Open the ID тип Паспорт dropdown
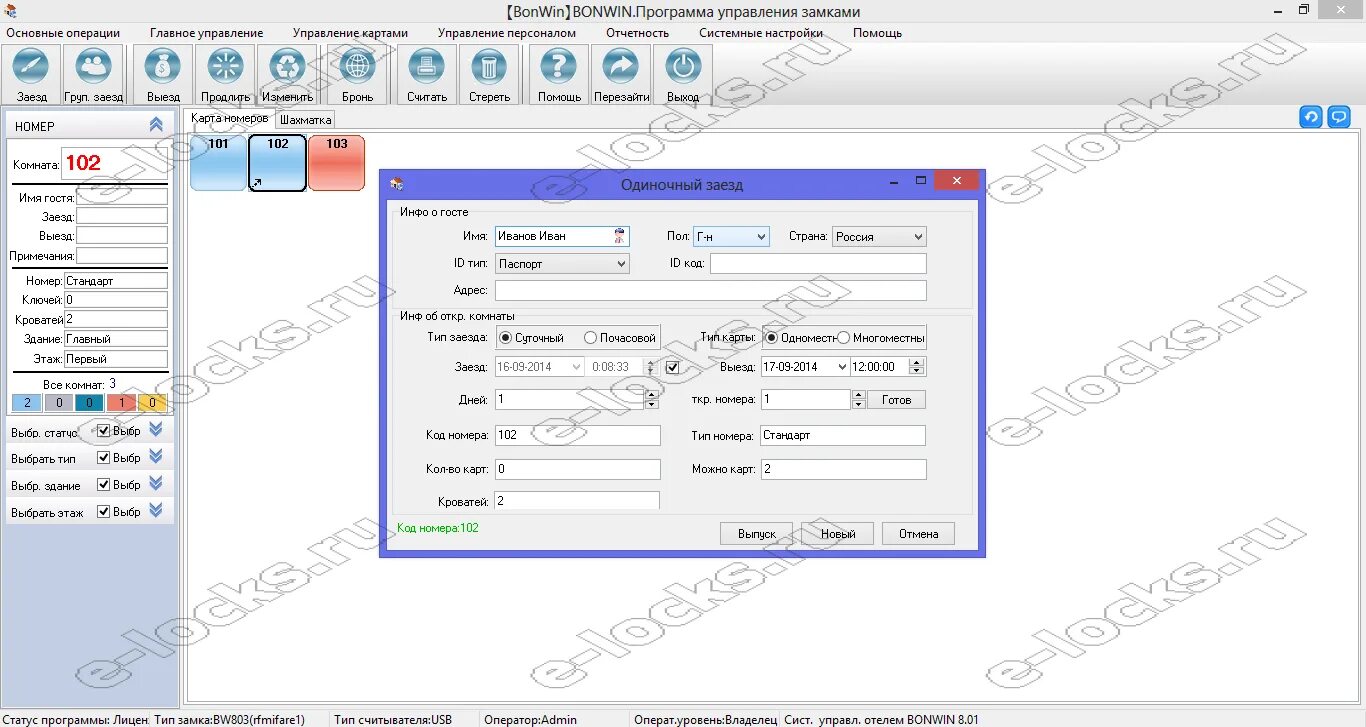The image size is (1366, 727). pyautogui.click(x=562, y=264)
